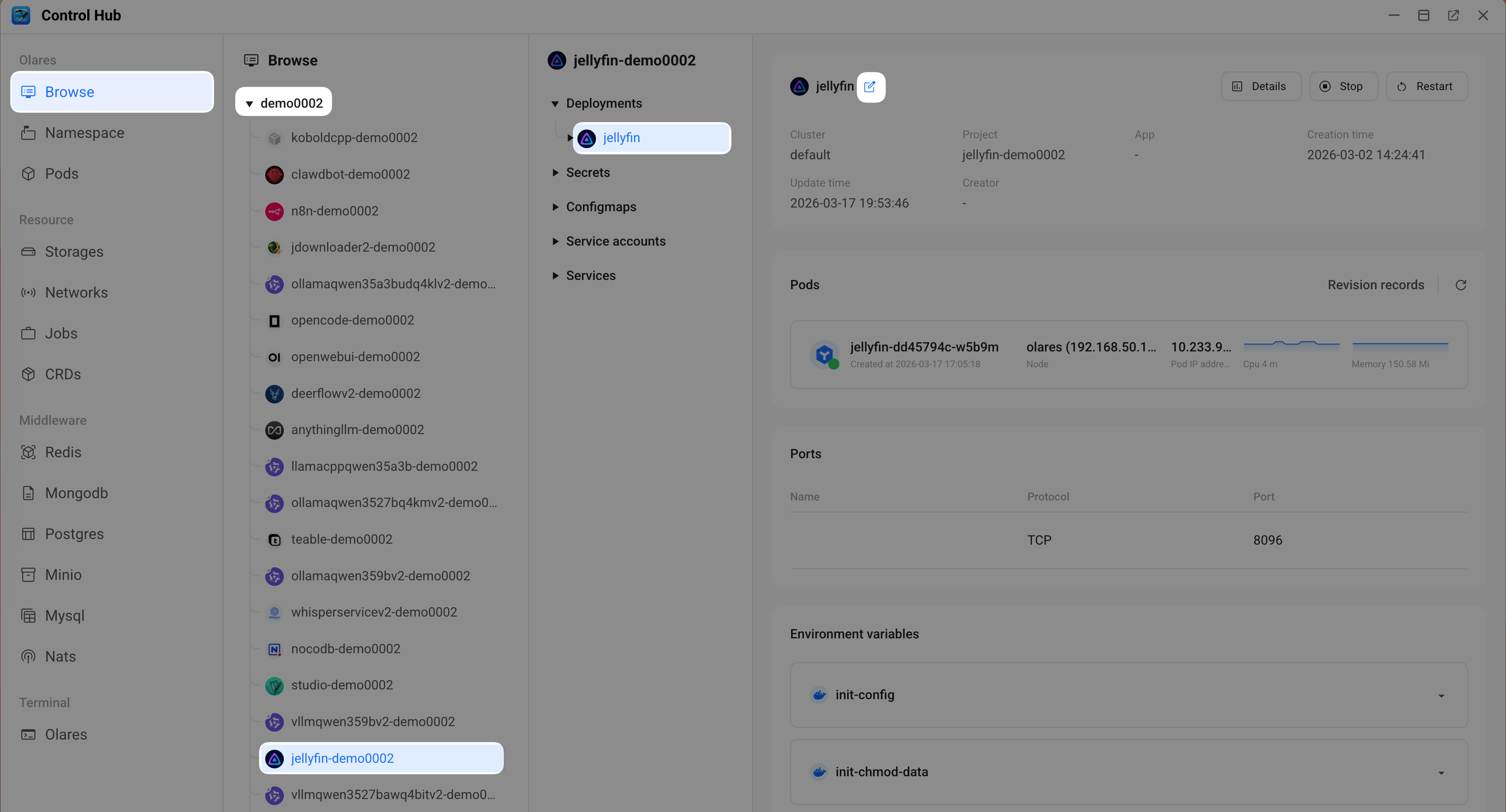1506x812 pixels.
Task: Click the Mongodb icon
Action: [29, 493]
